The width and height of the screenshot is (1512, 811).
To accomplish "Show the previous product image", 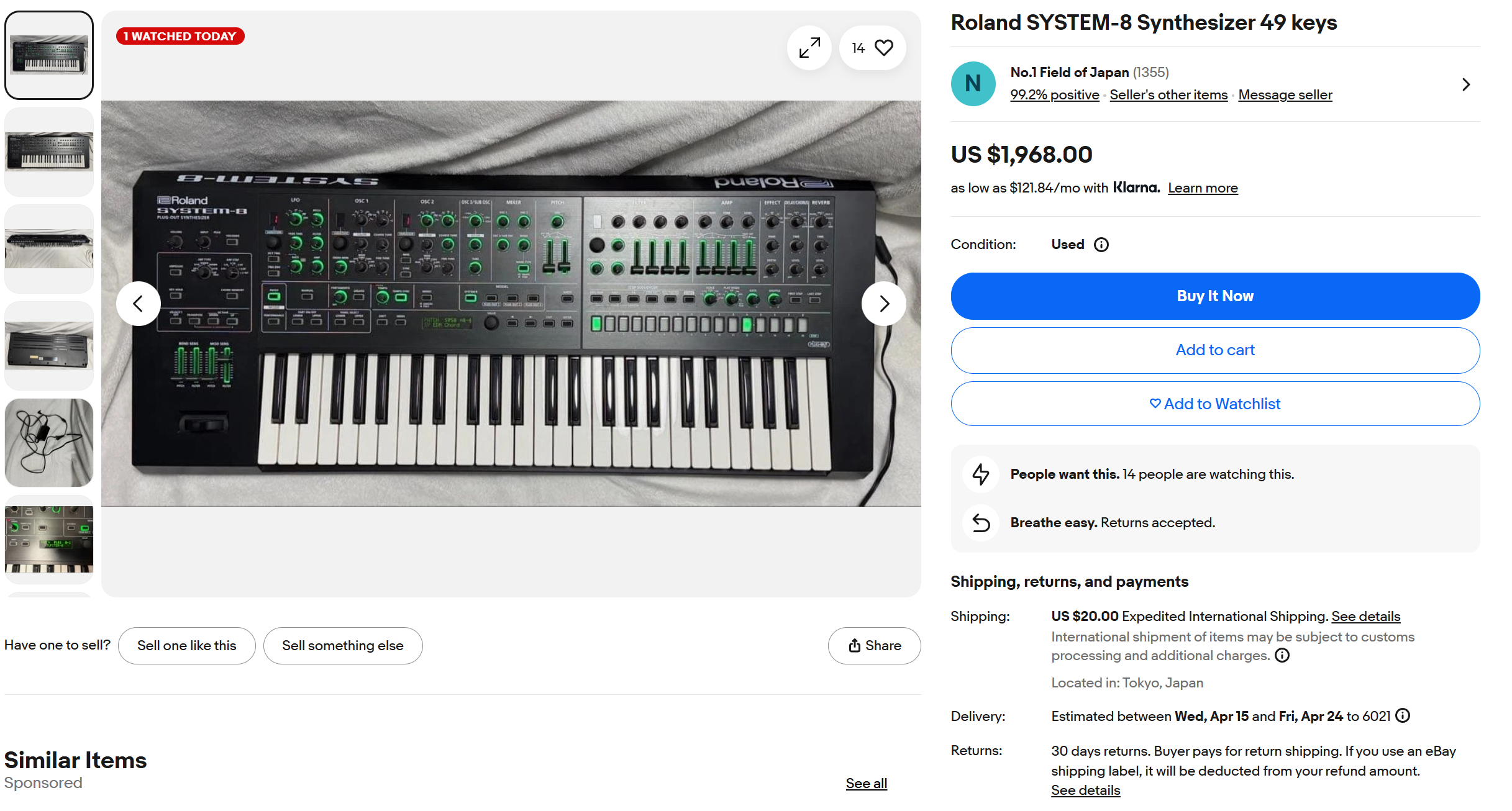I will coord(138,304).
